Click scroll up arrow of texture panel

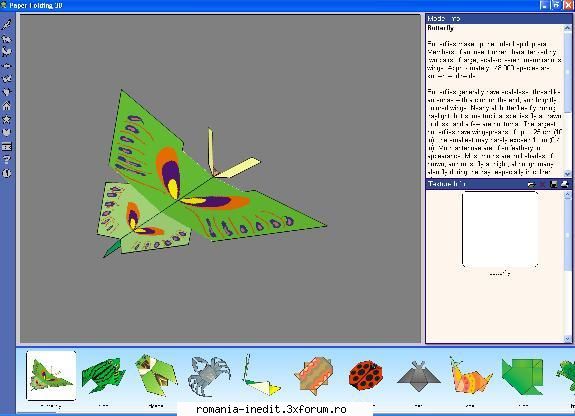568,194
